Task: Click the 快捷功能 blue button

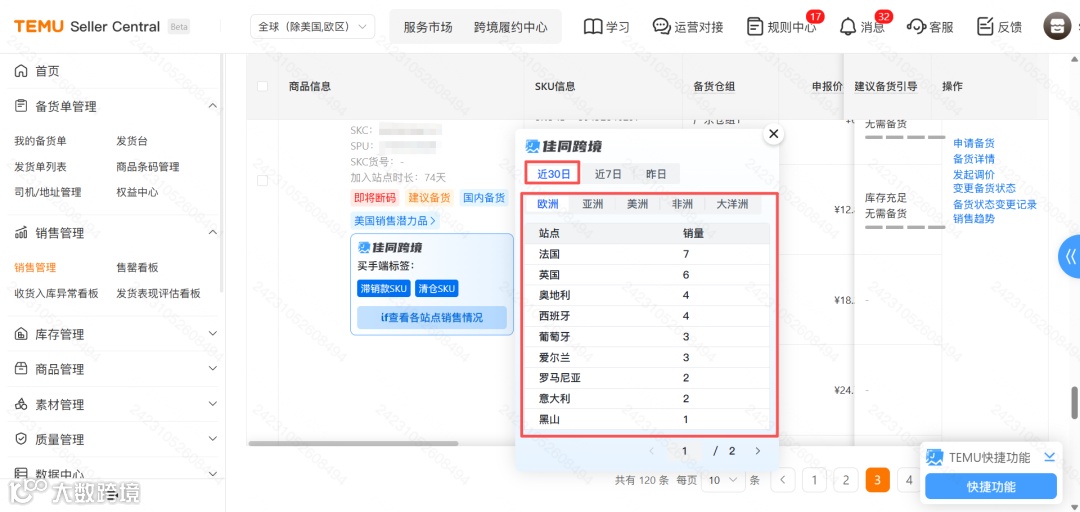Action: (x=990, y=487)
